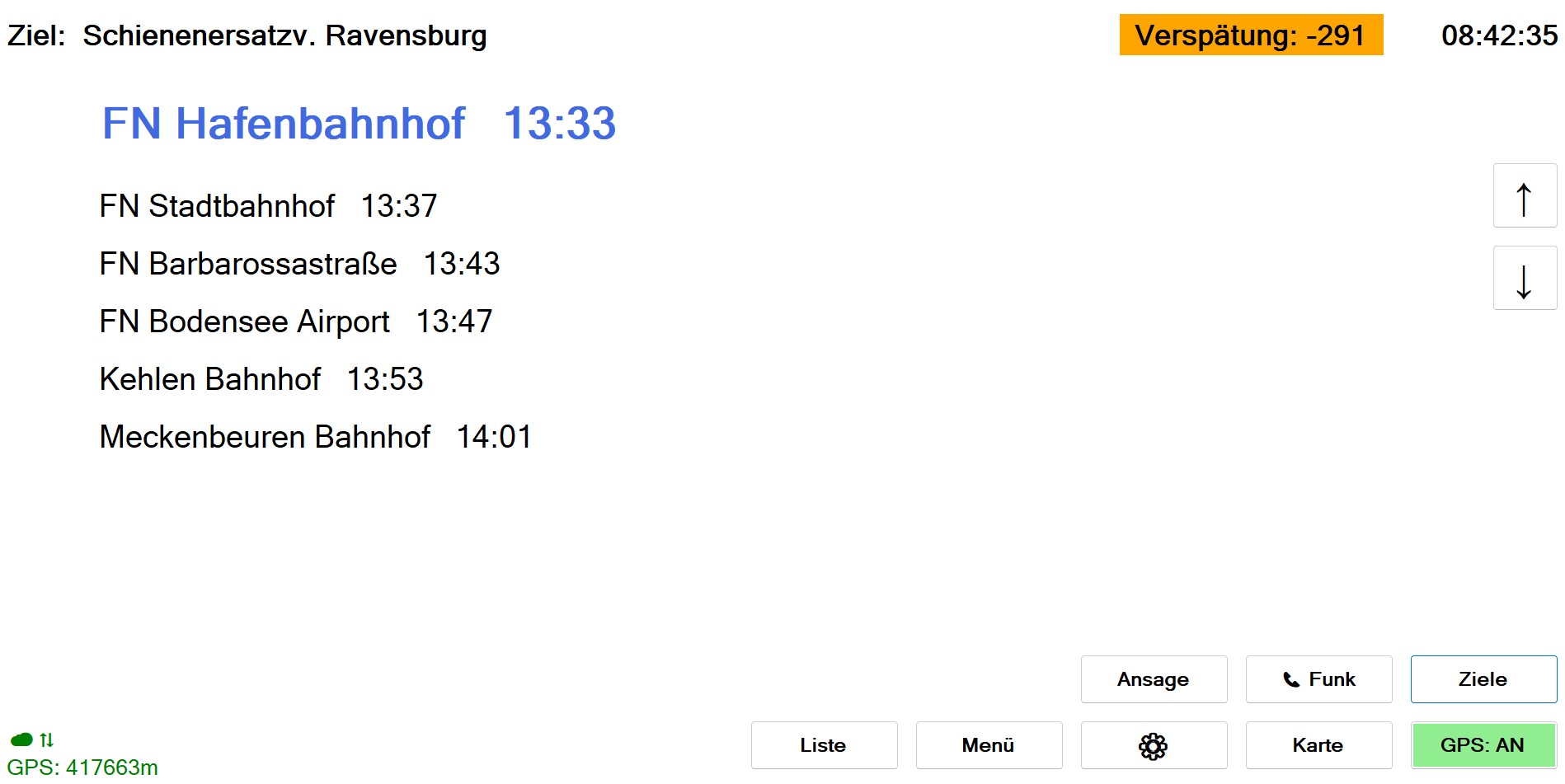Select FN Bodensee Airport 13:47 stop
The width and height of the screenshot is (1565, 784).
295,322
